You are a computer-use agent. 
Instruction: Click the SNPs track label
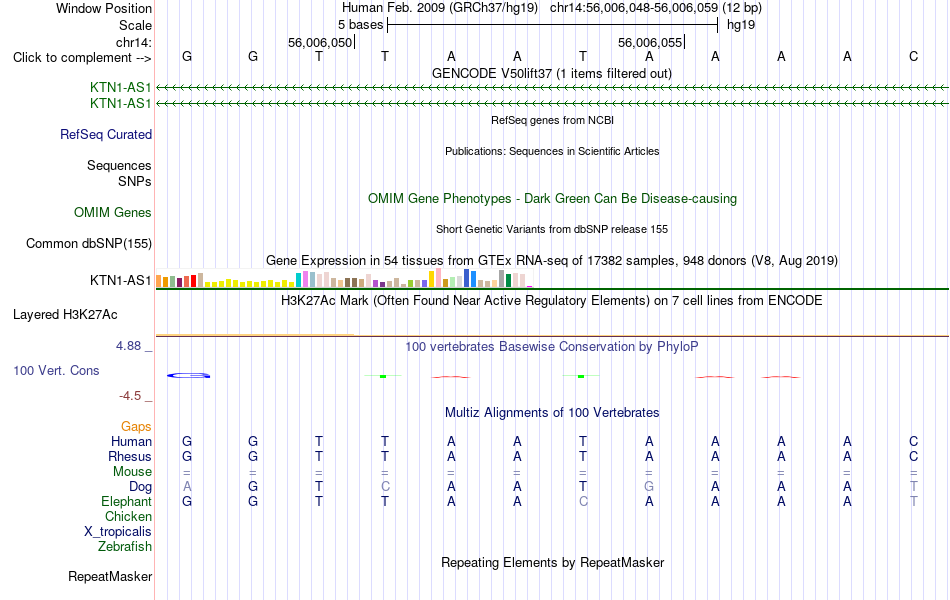[x=135, y=181]
